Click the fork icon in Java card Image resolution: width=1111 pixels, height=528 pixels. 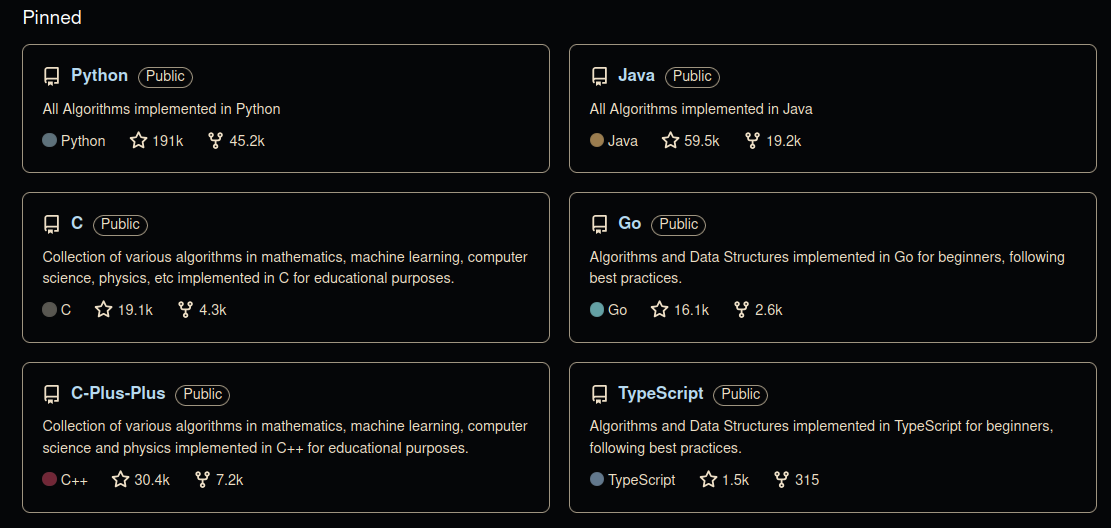pyautogui.click(x=752, y=140)
